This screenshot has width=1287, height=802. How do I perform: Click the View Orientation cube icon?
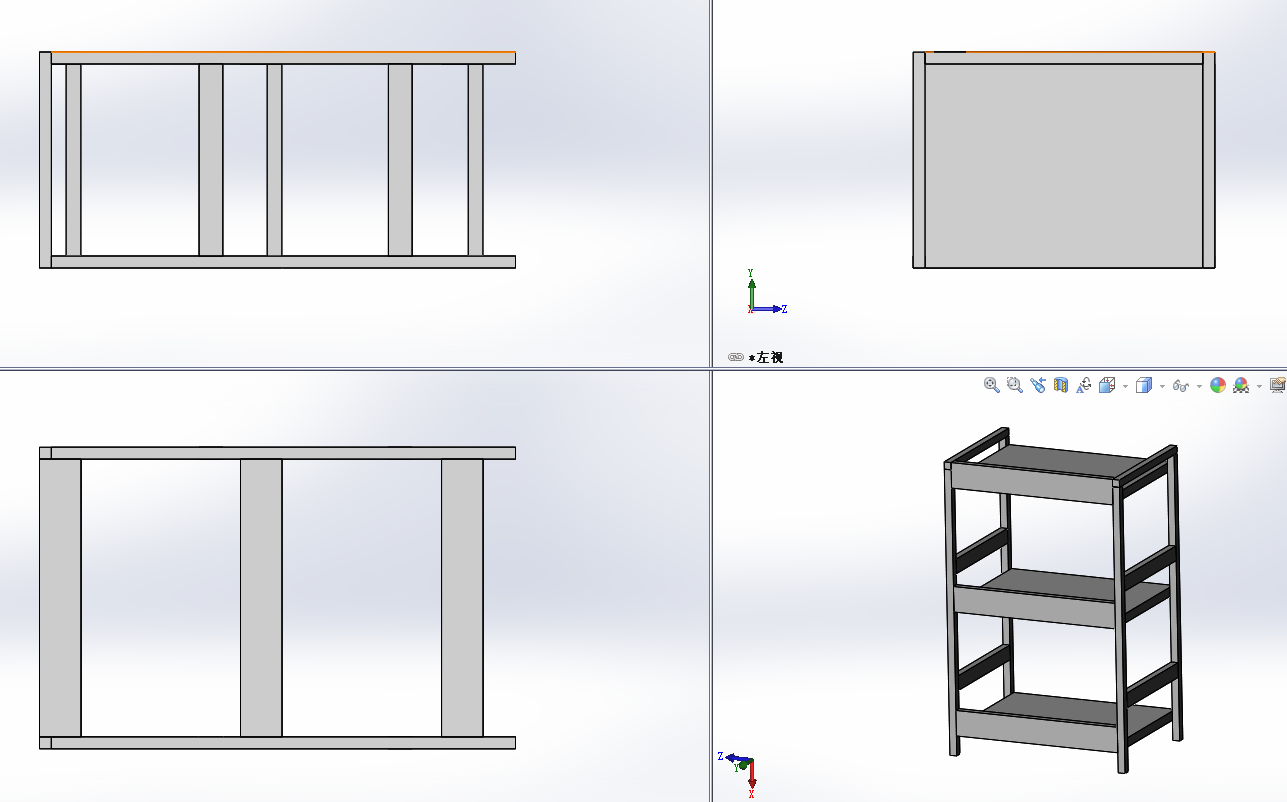pos(1107,385)
